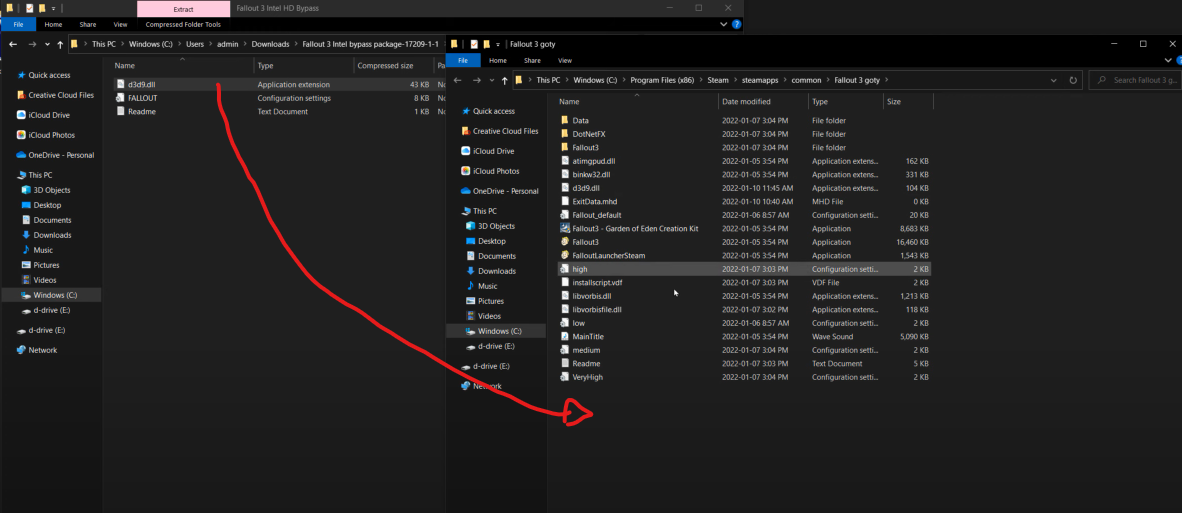
Task: Select atimgpud.dll file
Action: point(594,161)
